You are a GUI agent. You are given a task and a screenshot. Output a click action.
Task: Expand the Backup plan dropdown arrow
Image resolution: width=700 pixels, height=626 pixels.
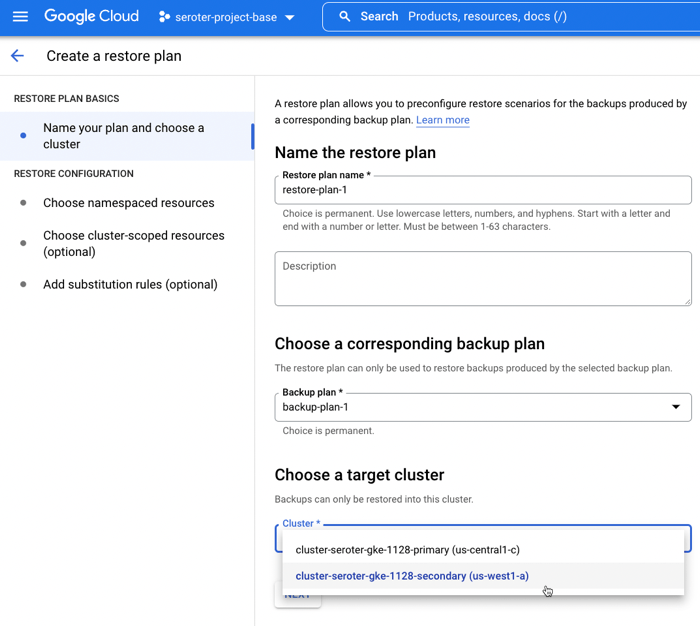coord(676,407)
